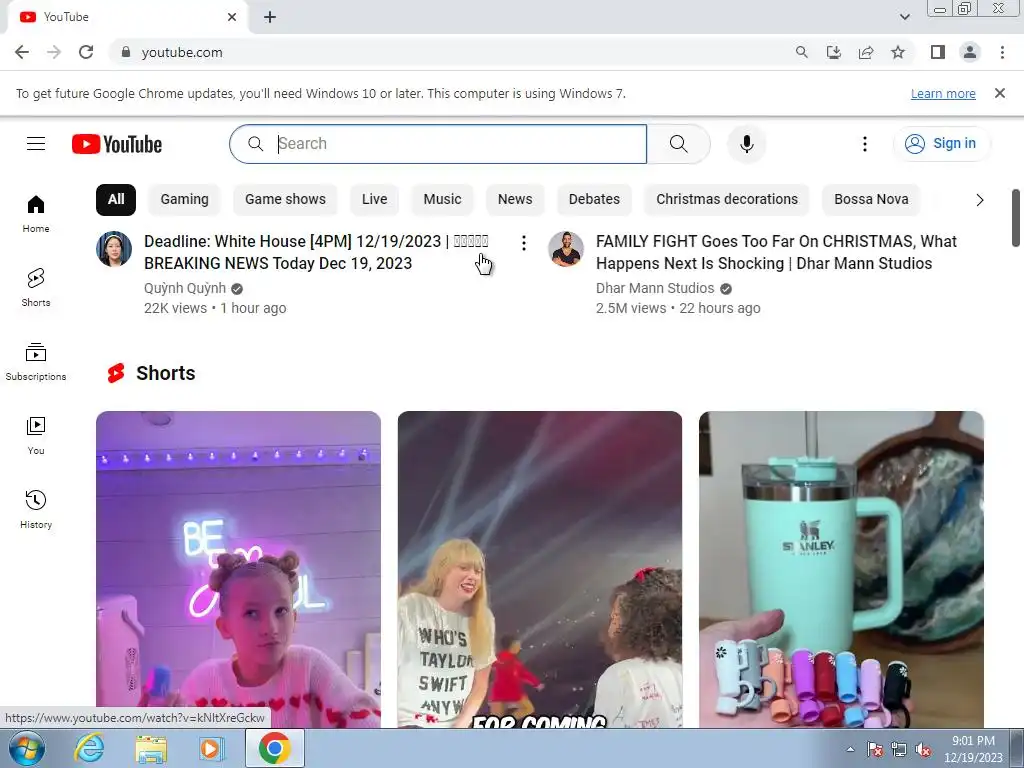Show more category chips with the right arrow
The width and height of the screenshot is (1024, 768).
click(x=980, y=200)
